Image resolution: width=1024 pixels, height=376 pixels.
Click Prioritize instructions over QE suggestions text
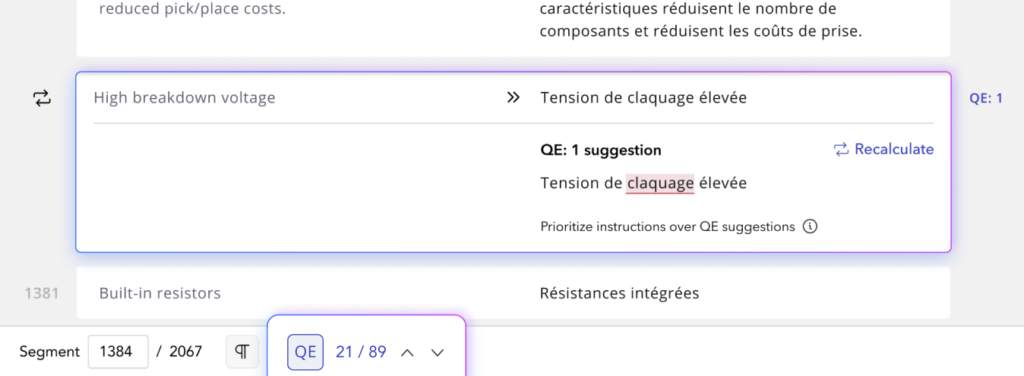click(667, 227)
